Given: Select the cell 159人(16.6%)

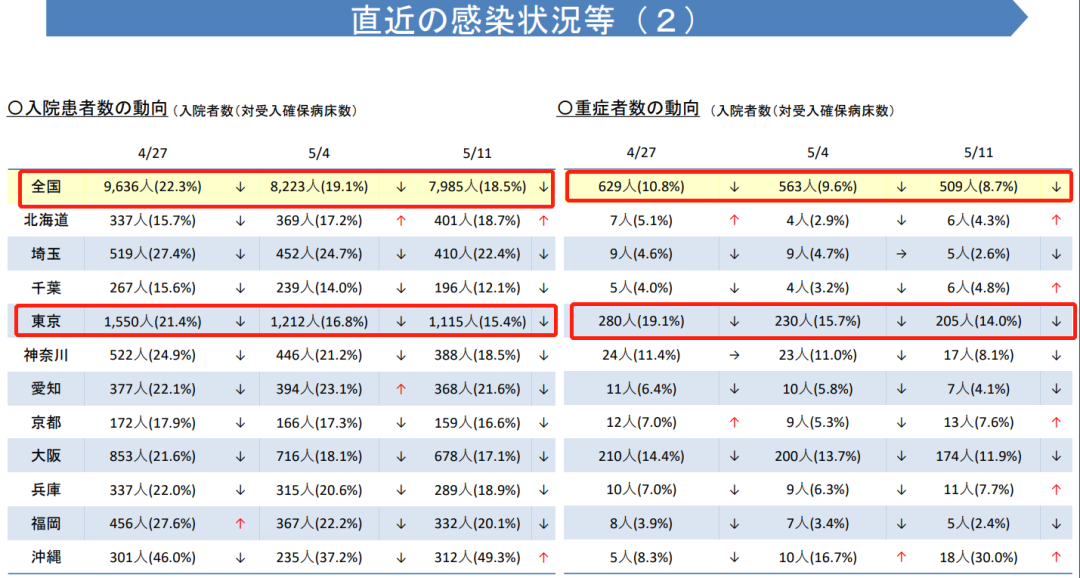Looking at the screenshot, I should pos(478,422).
